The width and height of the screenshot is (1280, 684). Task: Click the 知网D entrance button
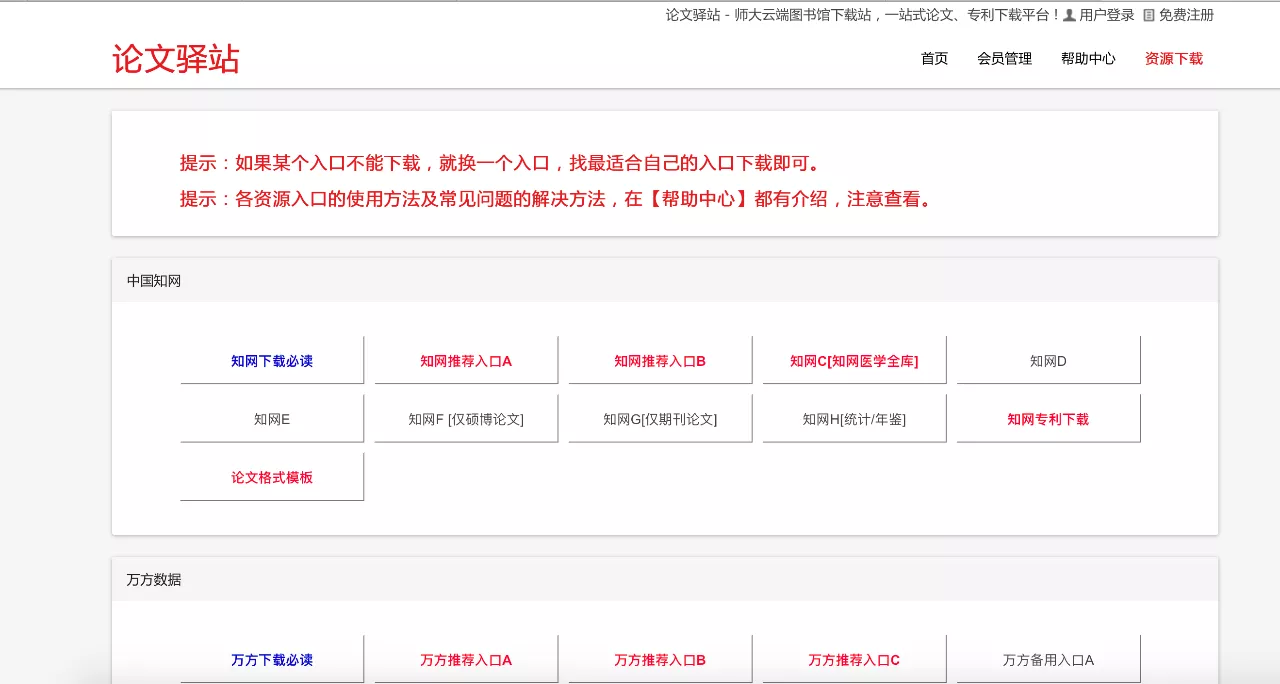point(1048,360)
